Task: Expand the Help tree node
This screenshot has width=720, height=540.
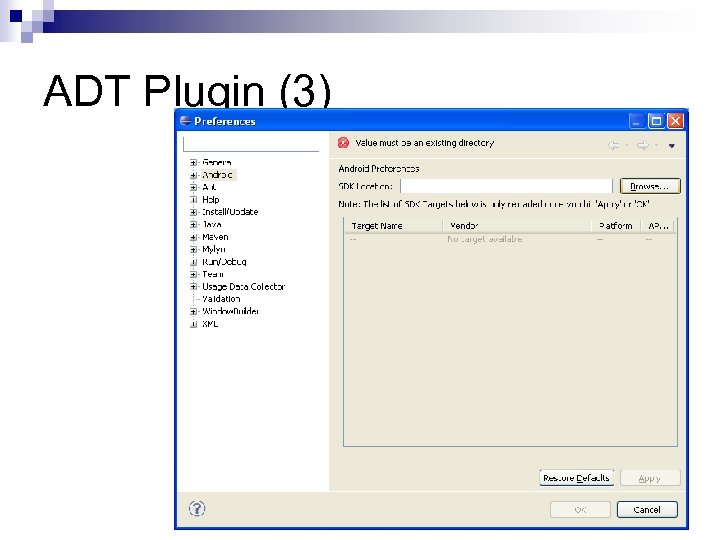Action: pyautogui.click(x=193, y=200)
